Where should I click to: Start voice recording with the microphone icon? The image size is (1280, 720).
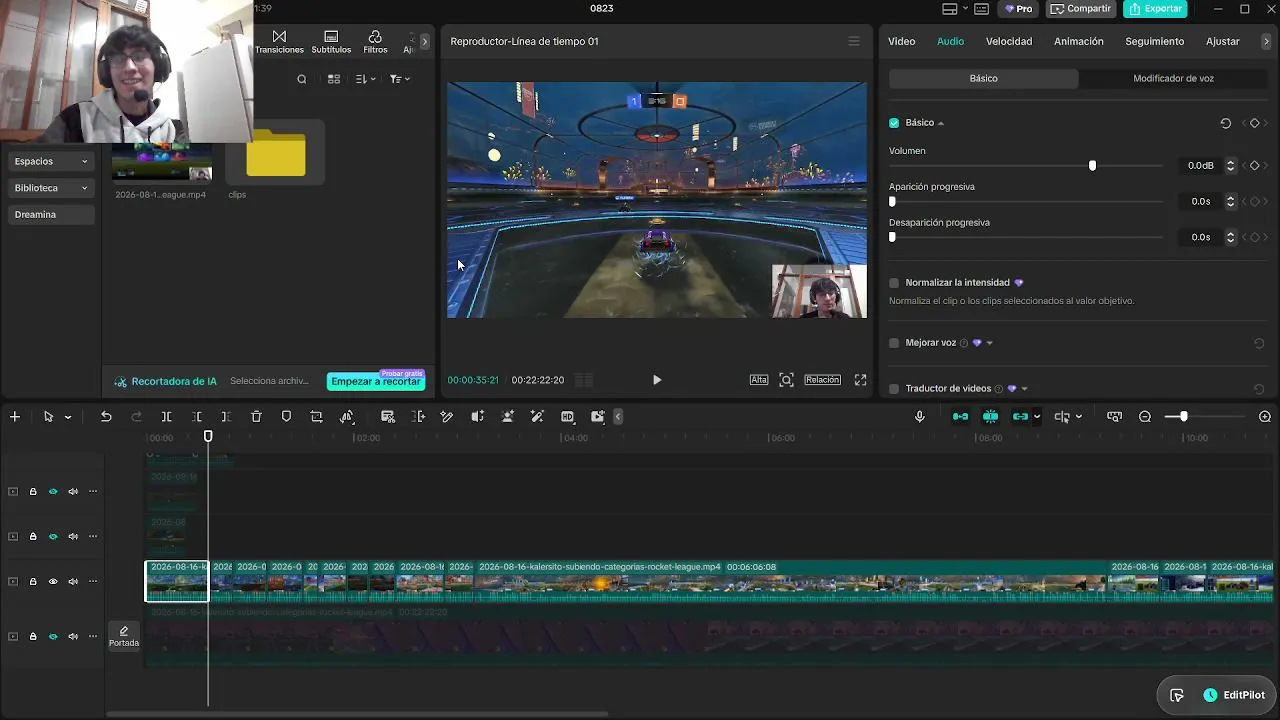coord(920,417)
